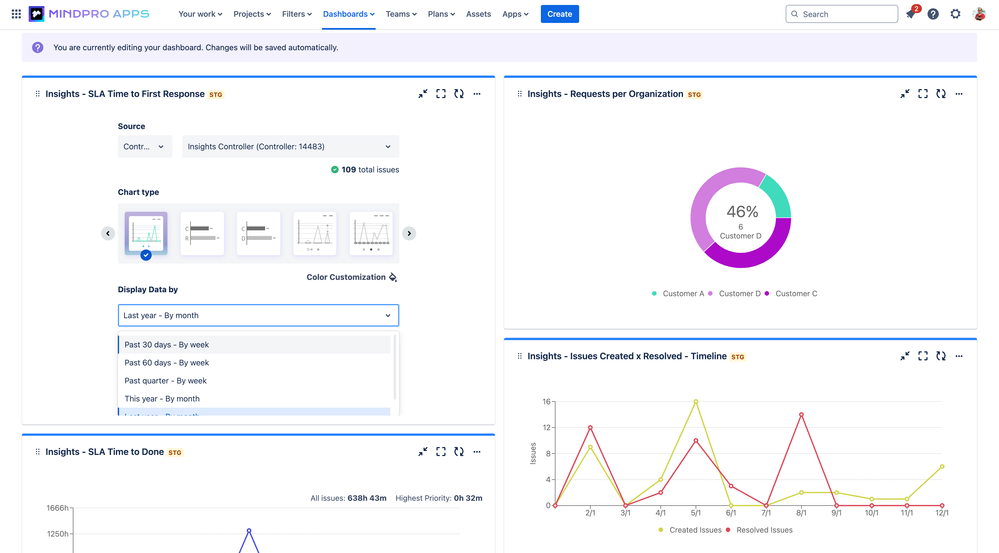
Task: Refresh the SLA Time to Done gadget
Action: point(459,452)
